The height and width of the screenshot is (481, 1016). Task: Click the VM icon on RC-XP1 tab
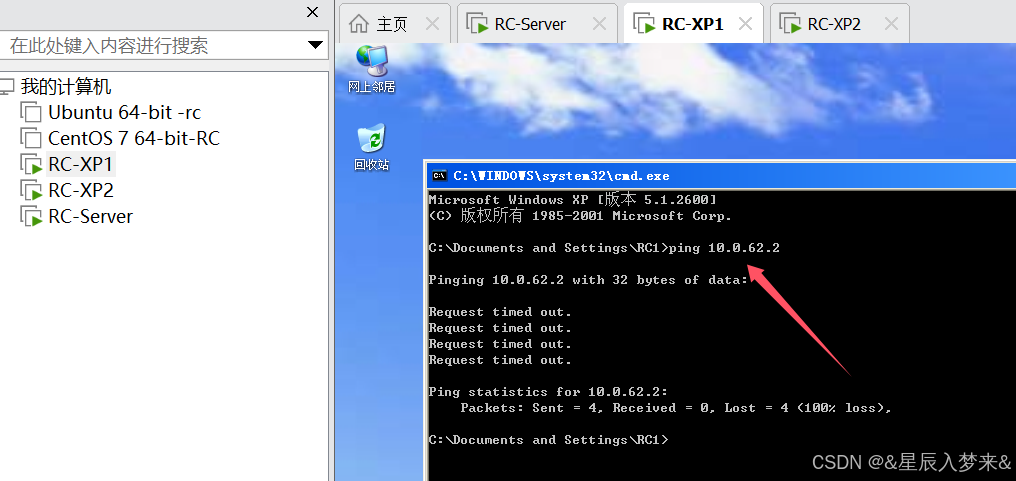tap(644, 24)
